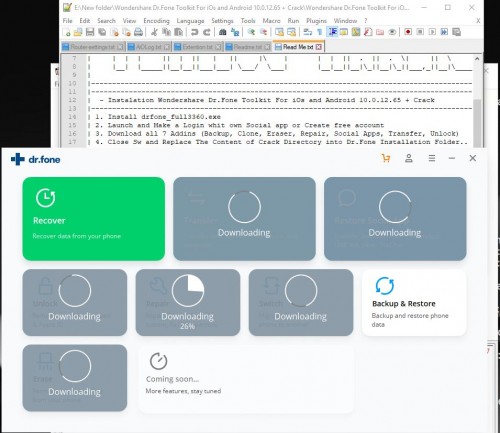Click the Transfer tile showing Downloading
The width and height of the screenshot is (500, 433).
tap(244, 219)
